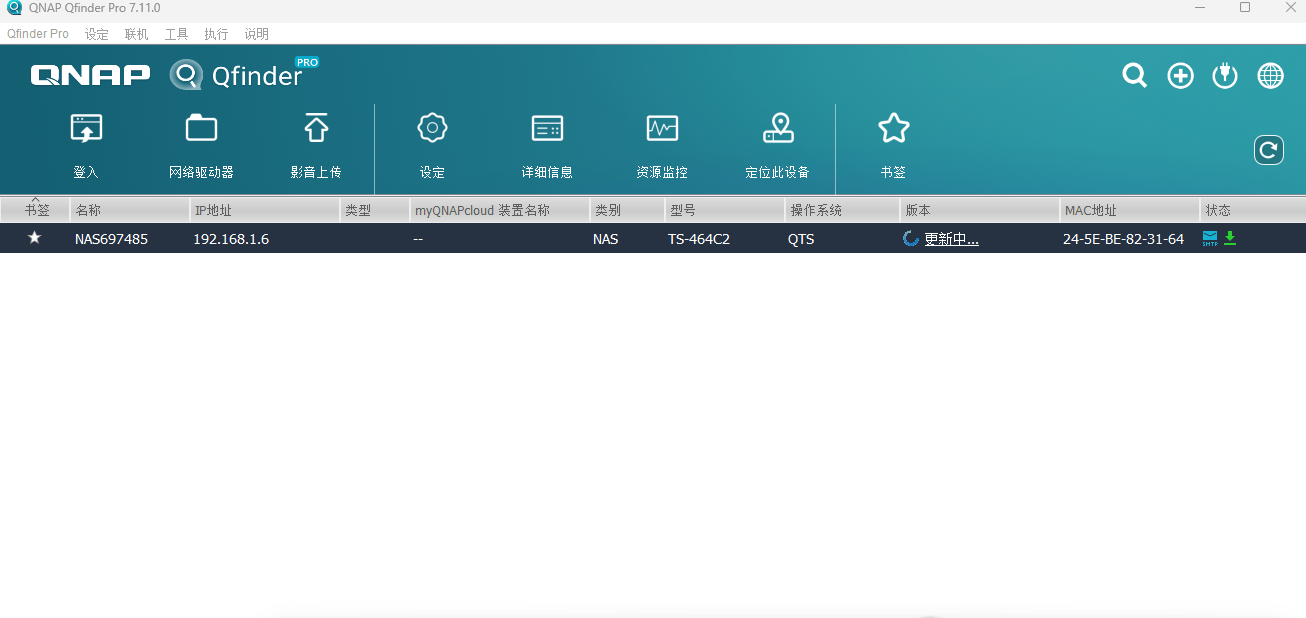Click the plus add-device icon

click(x=1181, y=76)
